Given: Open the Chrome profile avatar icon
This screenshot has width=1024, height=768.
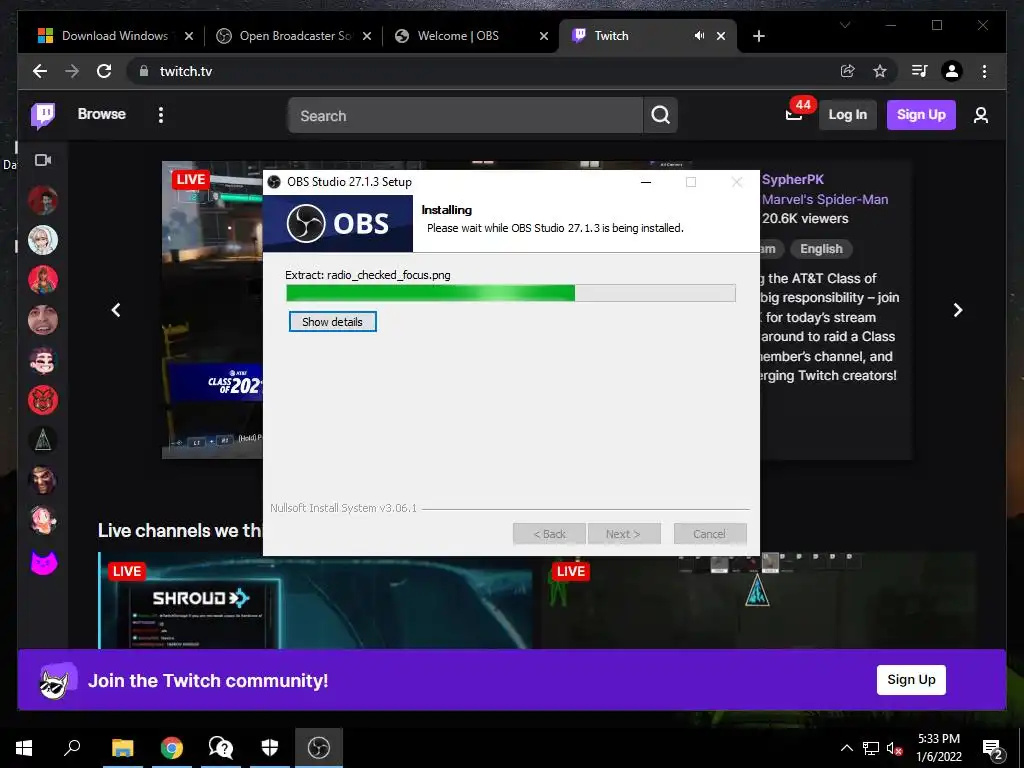Looking at the screenshot, I should click(x=952, y=71).
